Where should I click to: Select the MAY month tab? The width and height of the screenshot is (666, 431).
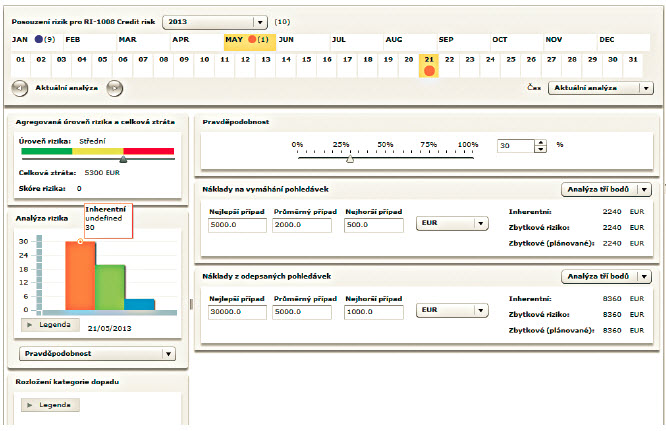[x=250, y=42]
